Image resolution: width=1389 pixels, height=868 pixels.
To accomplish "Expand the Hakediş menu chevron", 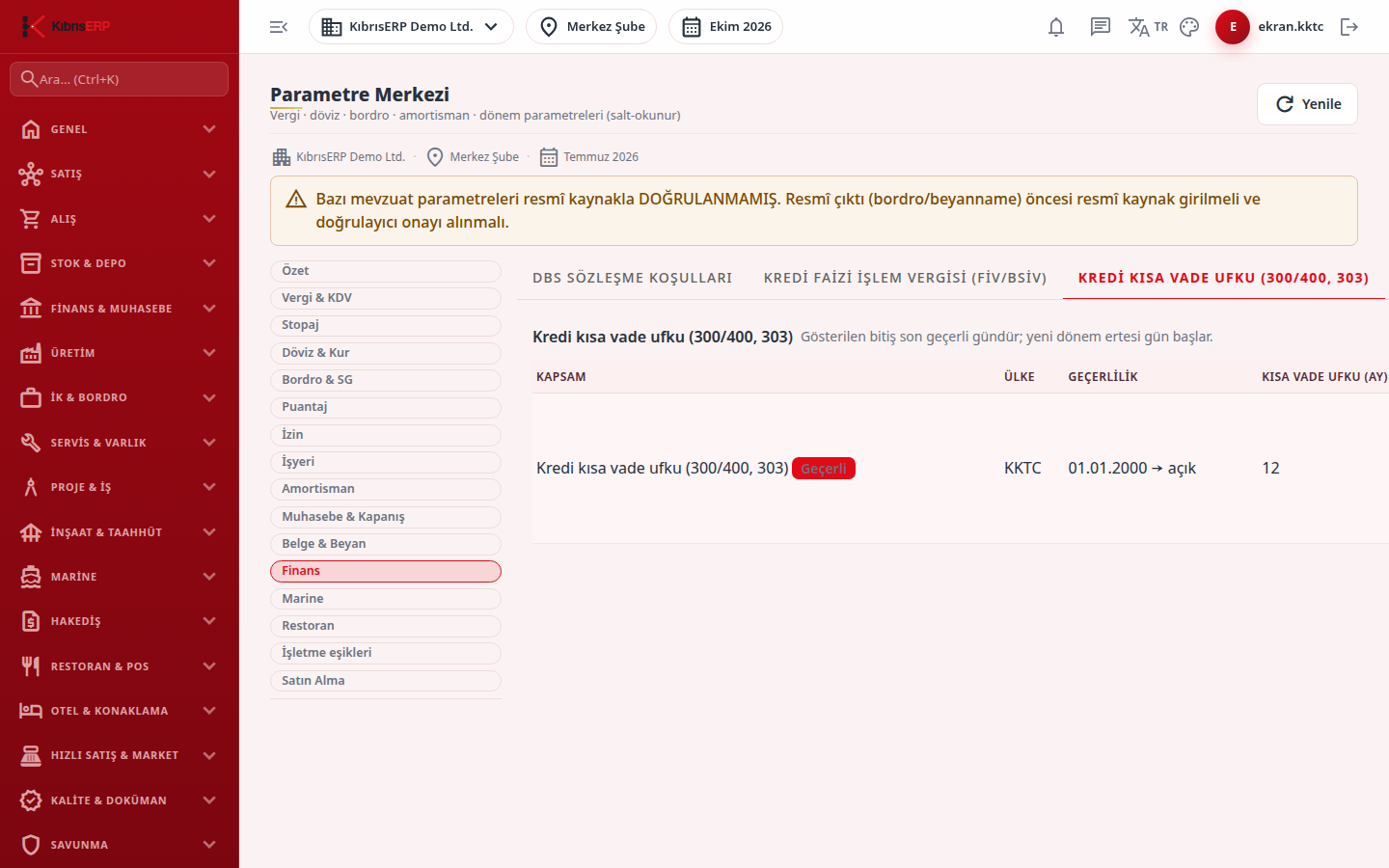I will click(209, 621).
